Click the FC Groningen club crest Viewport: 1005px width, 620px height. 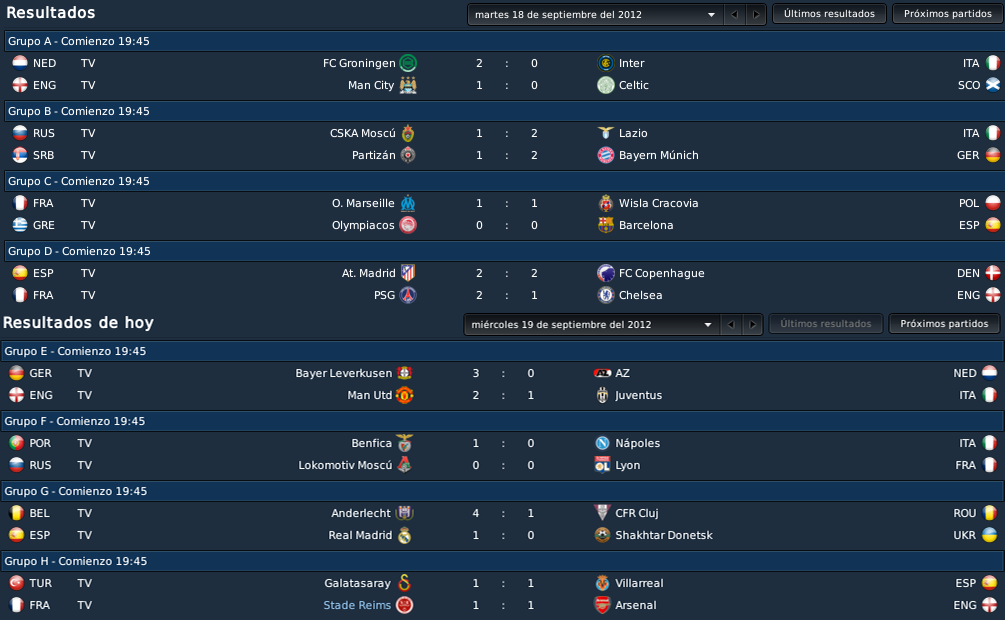pos(408,63)
